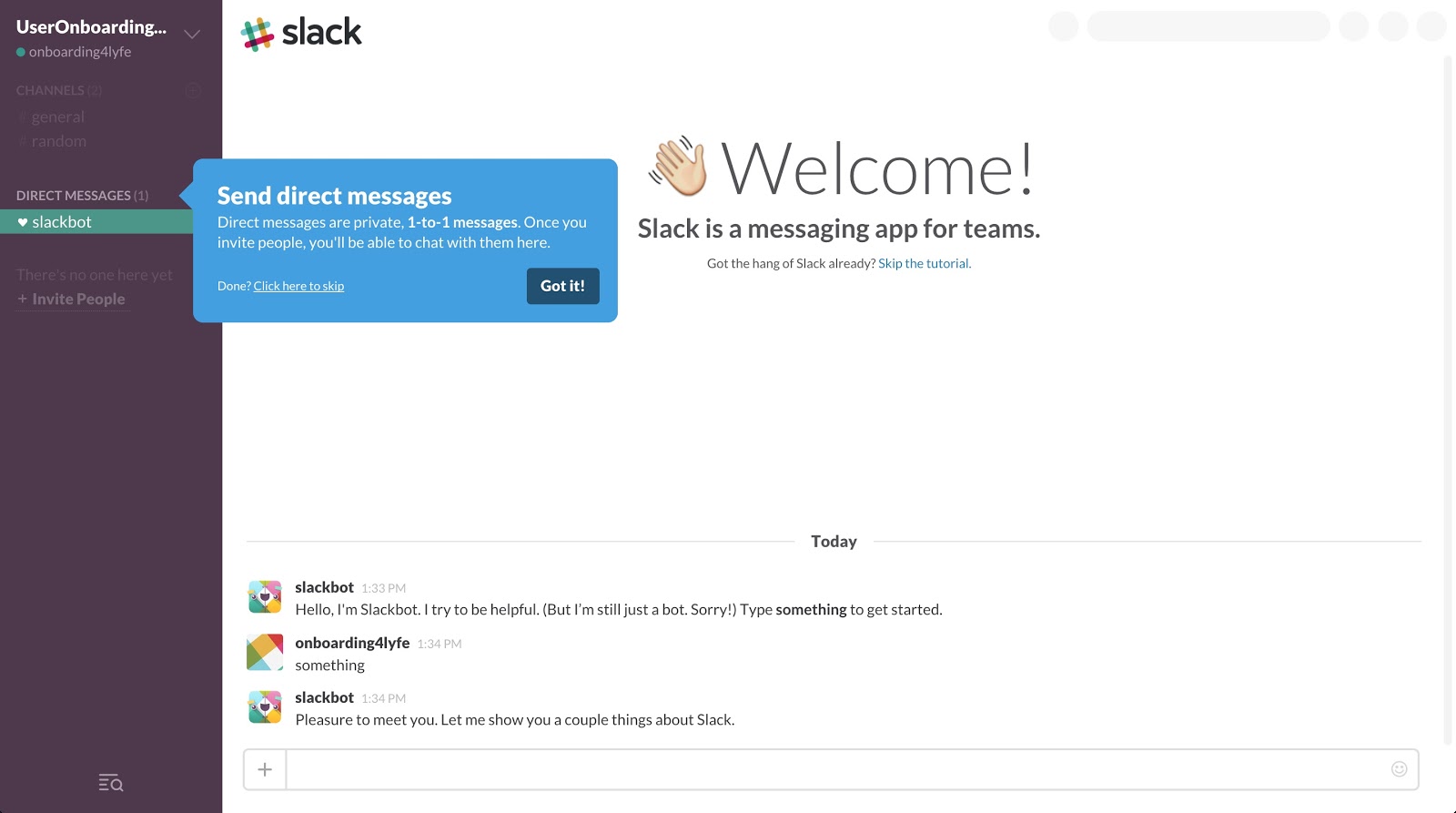Open the quick switcher search icon
The width and height of the screenshot is (1456, 813).
coord(110,783)
